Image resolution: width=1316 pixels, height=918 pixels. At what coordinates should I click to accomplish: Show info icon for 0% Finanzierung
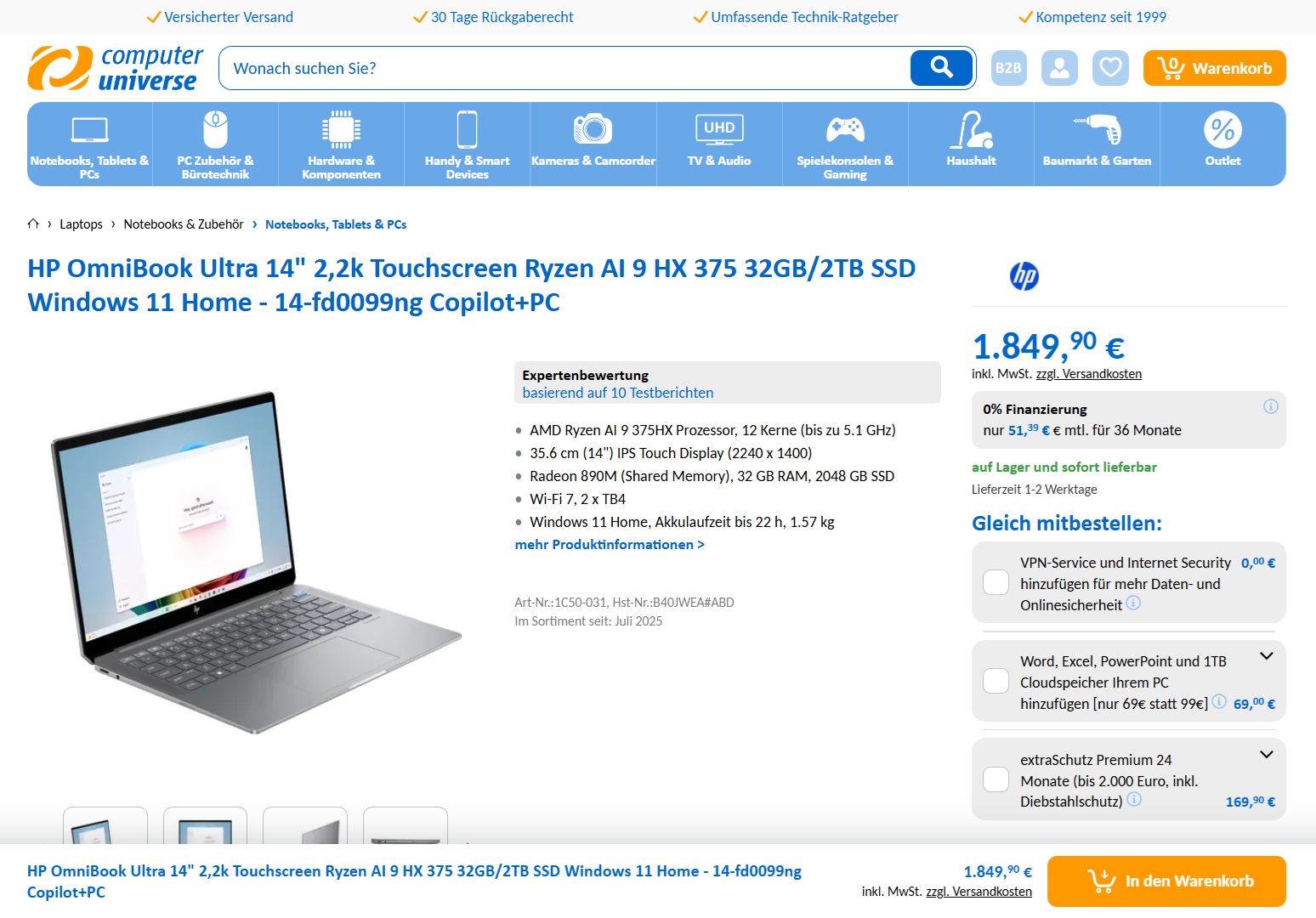tap(1271, 406)
